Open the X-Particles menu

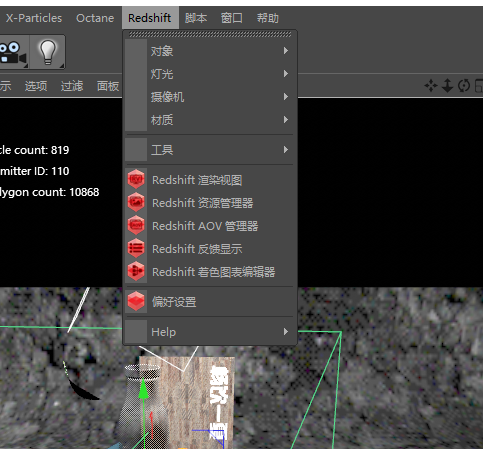click(34, 18)
